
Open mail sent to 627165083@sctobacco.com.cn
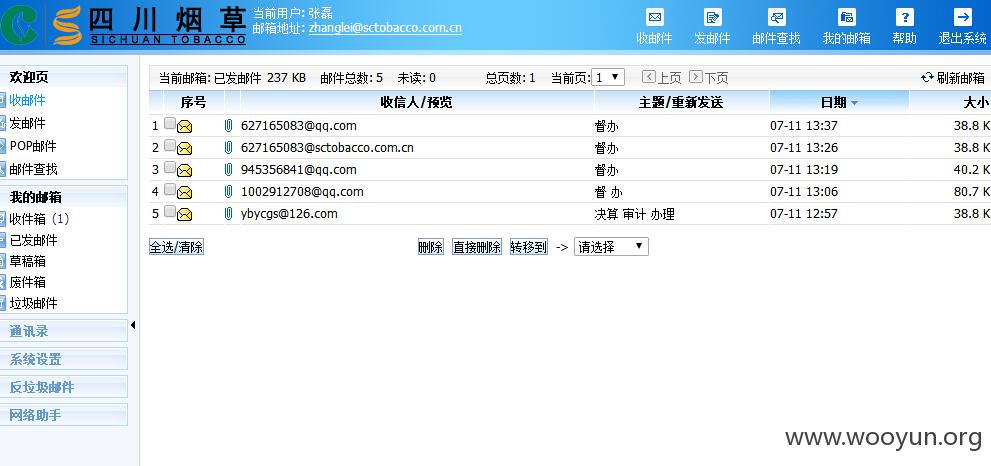tap(327, 148)
